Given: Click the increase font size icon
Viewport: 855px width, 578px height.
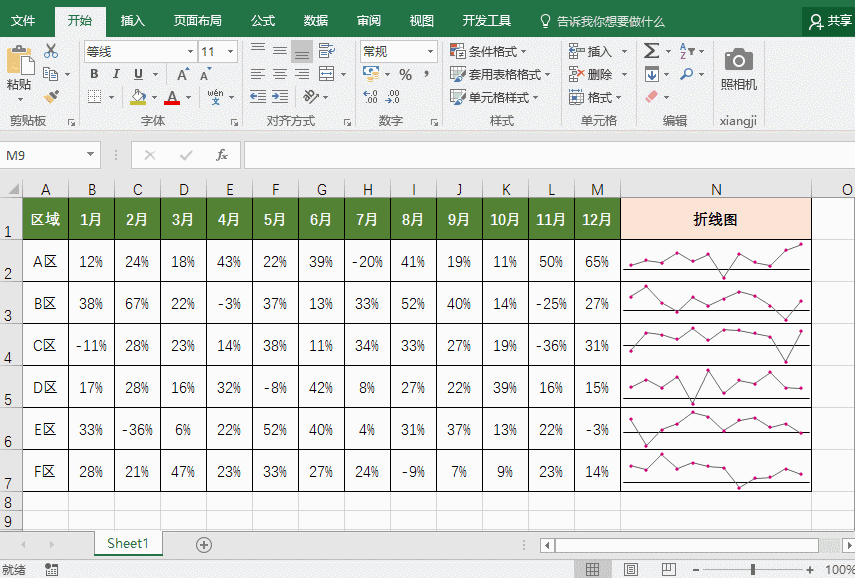Looking at the screenshot, I should tap(183, 75).
